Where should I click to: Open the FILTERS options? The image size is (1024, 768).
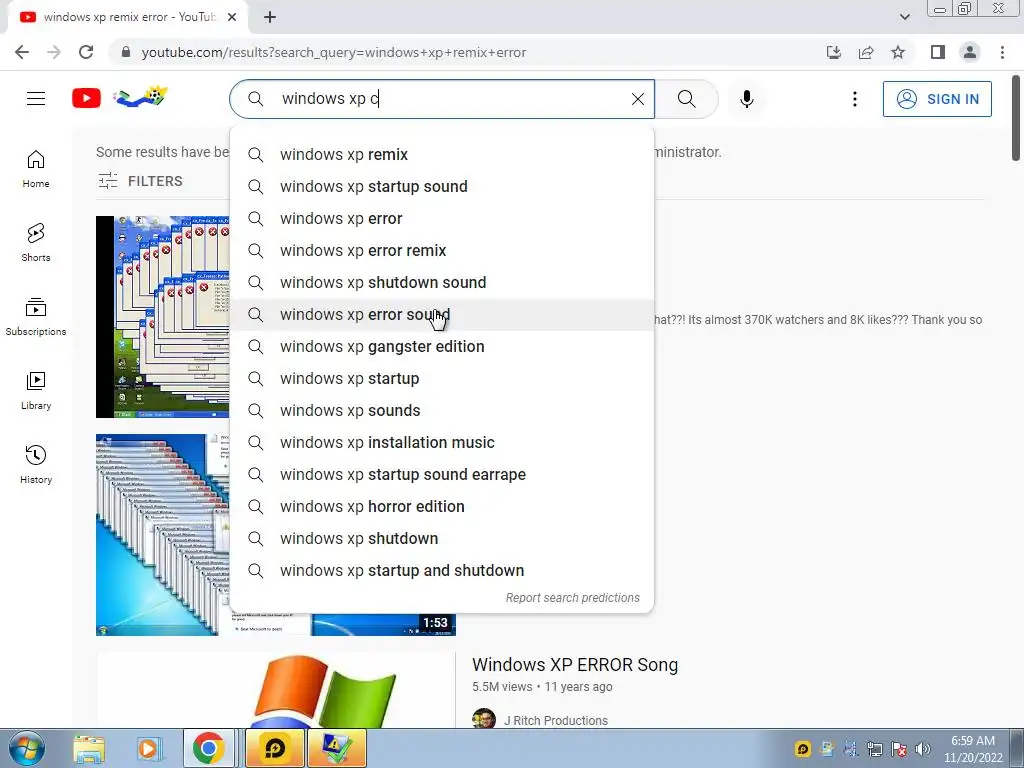click(x=140, y=181)
